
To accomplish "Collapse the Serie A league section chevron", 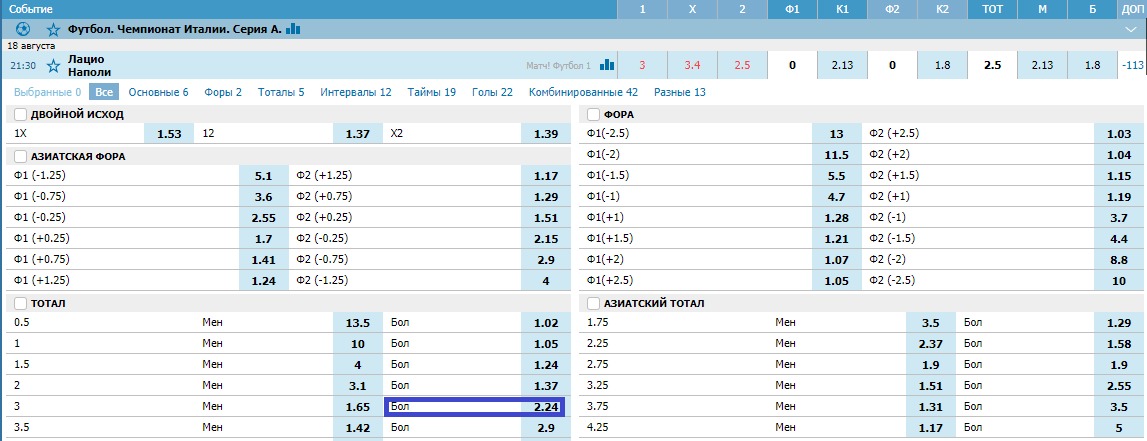I will coord(1132,29).
